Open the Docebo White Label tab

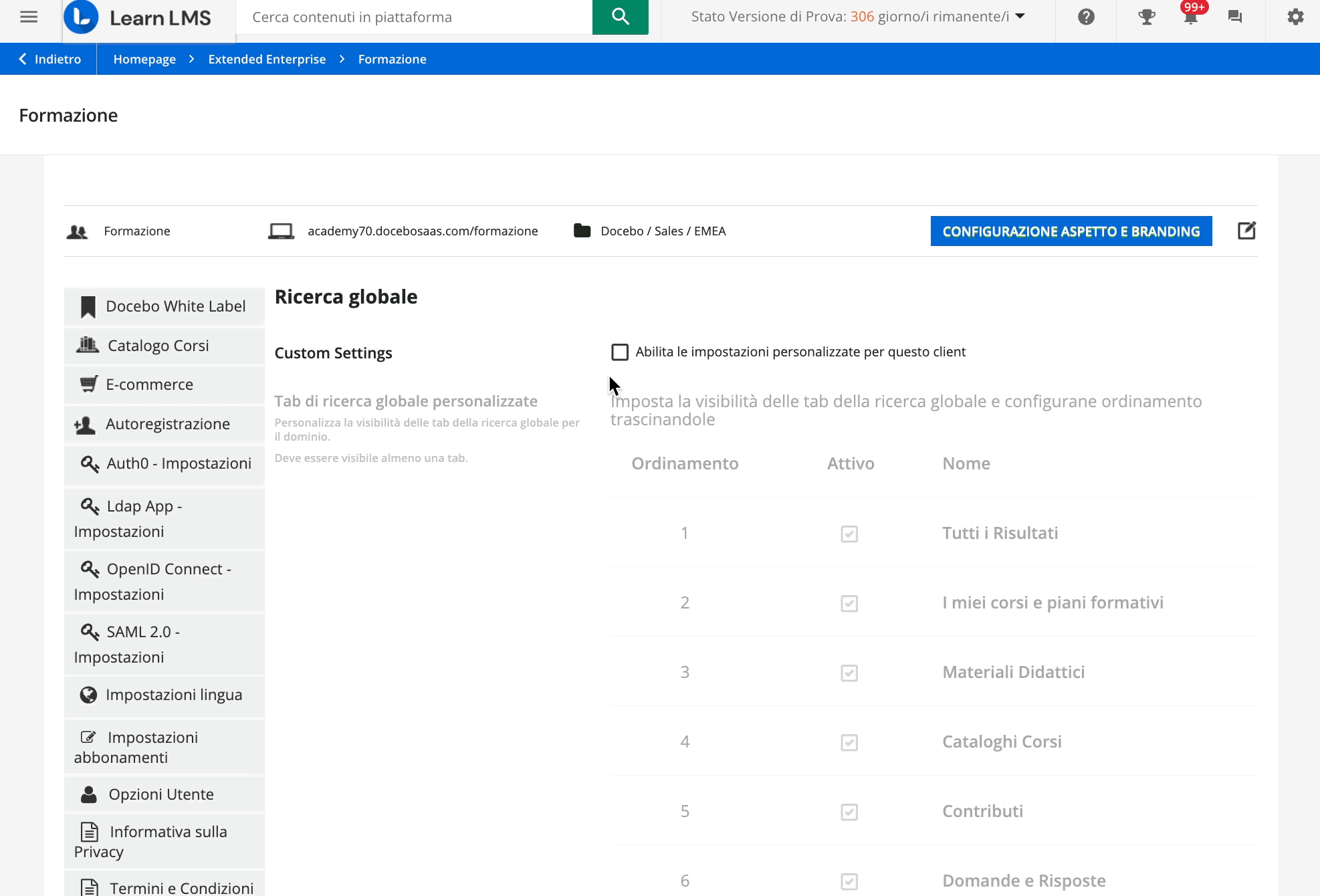point(164,306)
